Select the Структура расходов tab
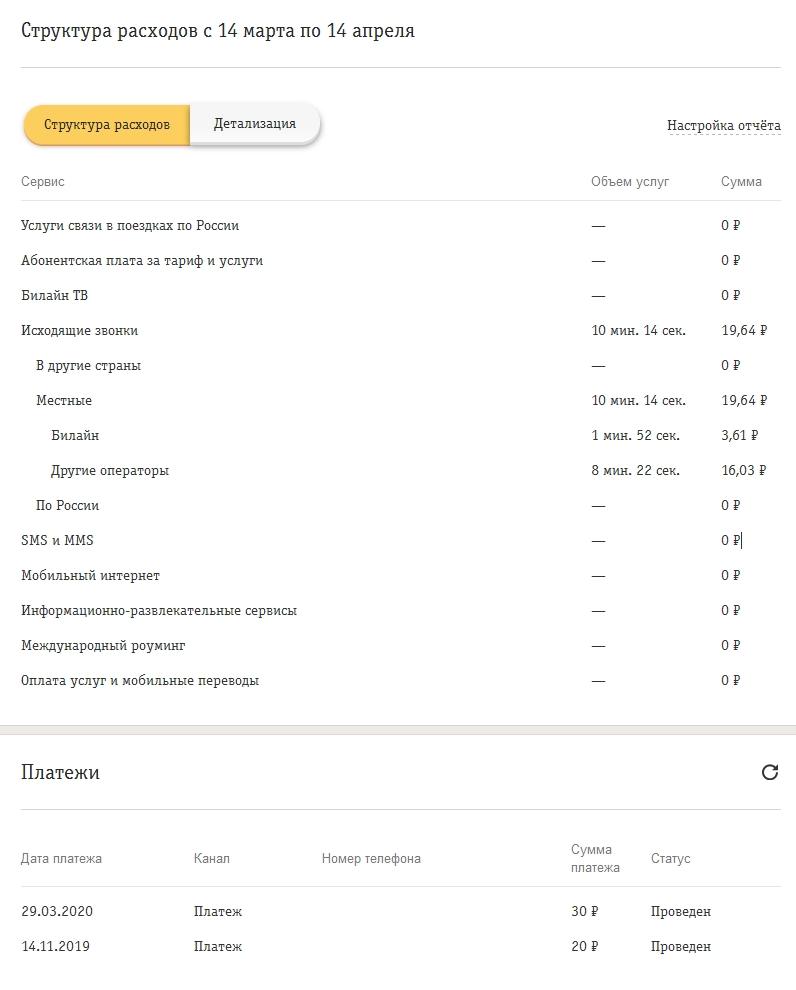796x990 pixels. (107, 124)
